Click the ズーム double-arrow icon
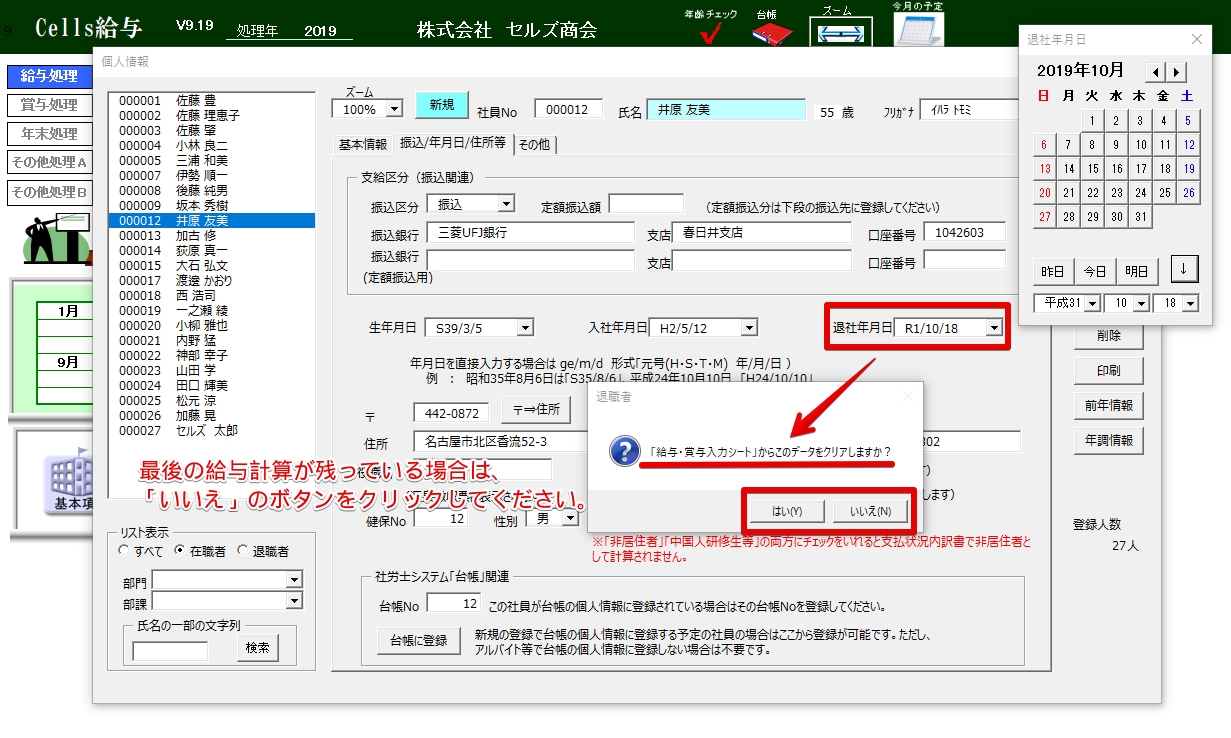 (x=840, y=32)
